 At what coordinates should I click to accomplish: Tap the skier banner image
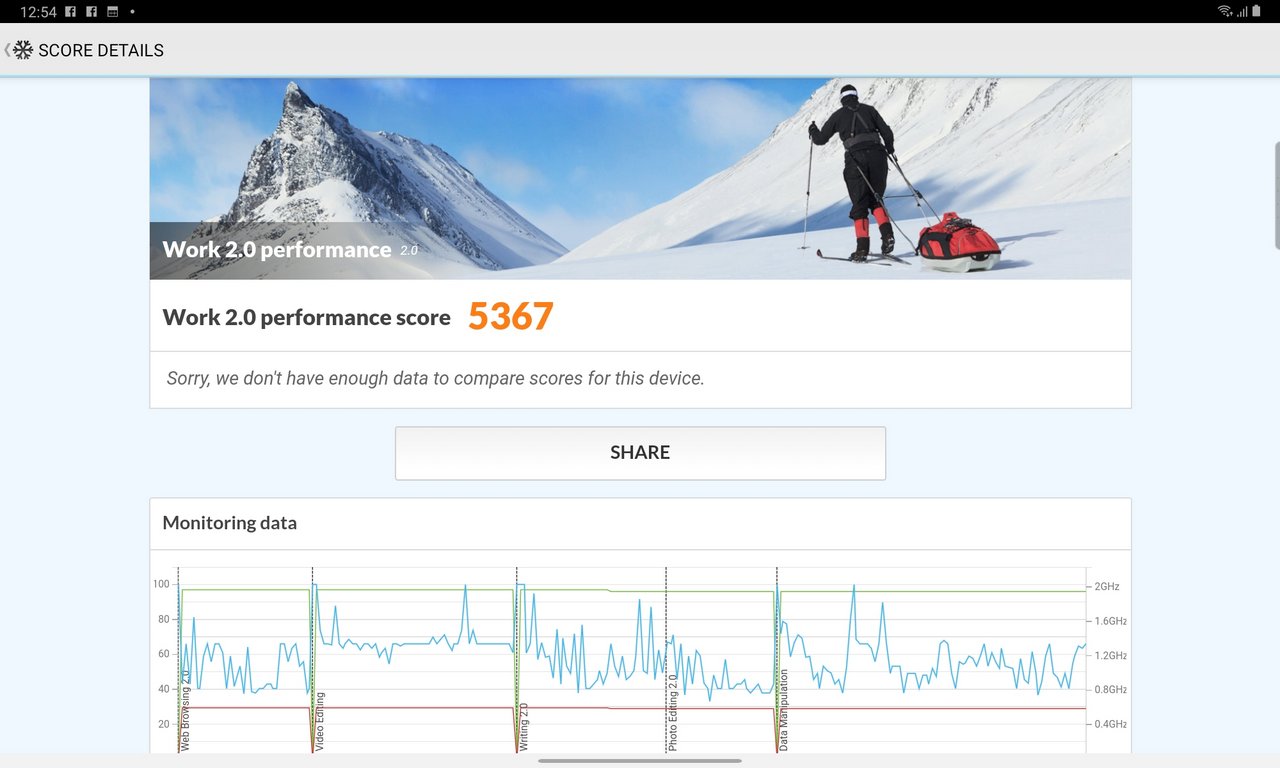pos(640,178)
